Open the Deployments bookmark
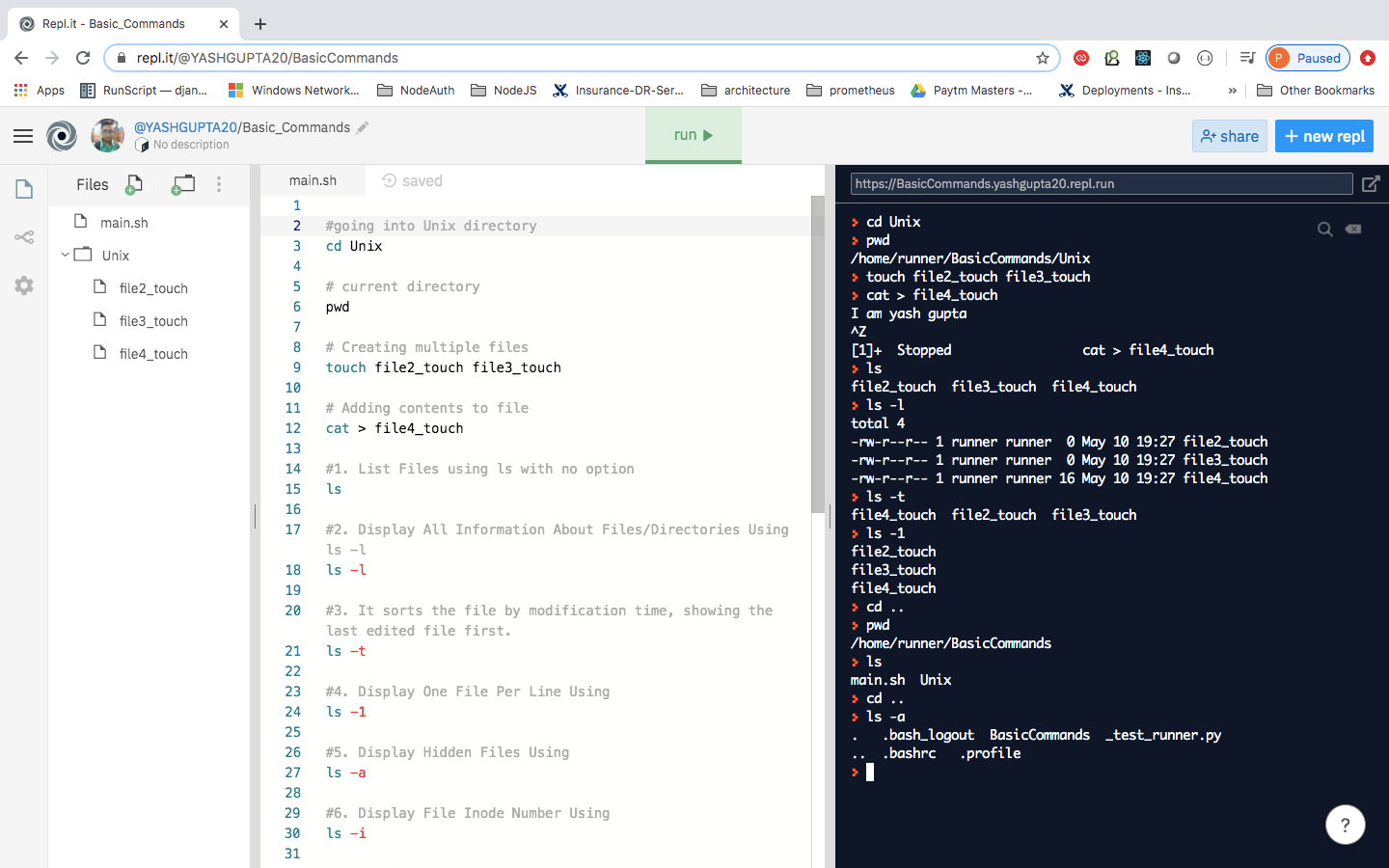This screenshot has height=868, width=1389. (1125, 90)
